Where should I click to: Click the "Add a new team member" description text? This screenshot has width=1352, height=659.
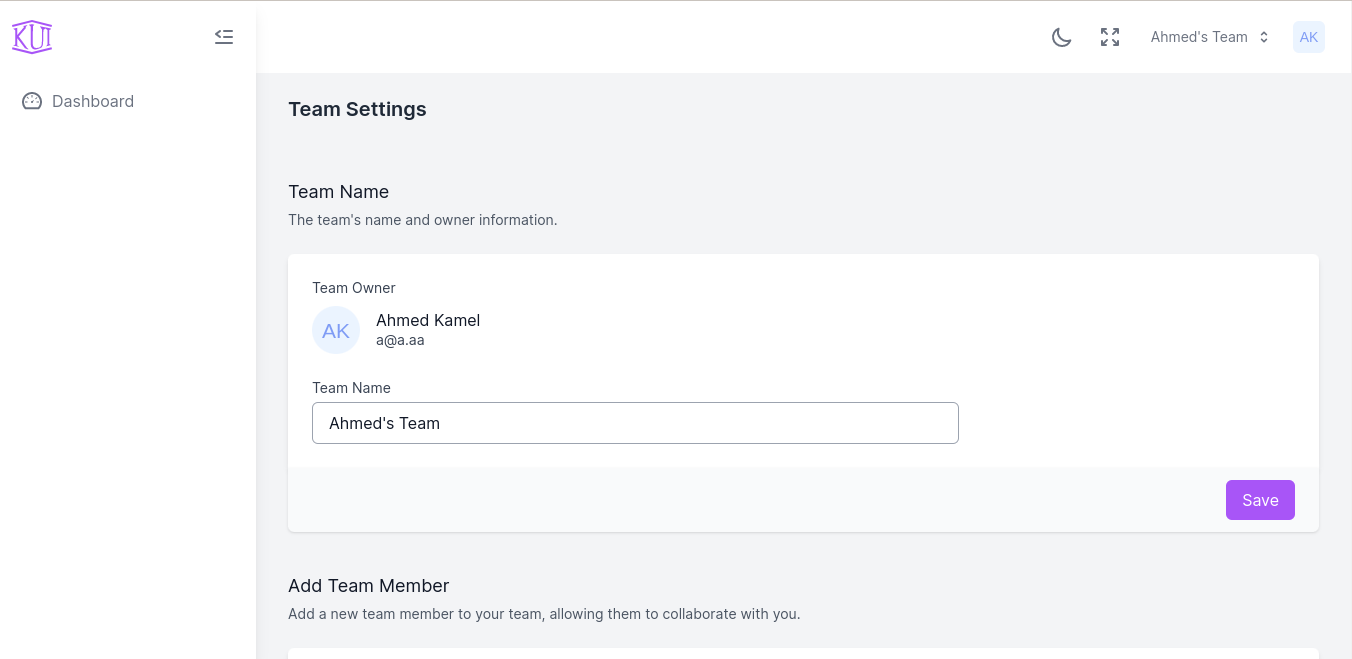pos(543,614)
